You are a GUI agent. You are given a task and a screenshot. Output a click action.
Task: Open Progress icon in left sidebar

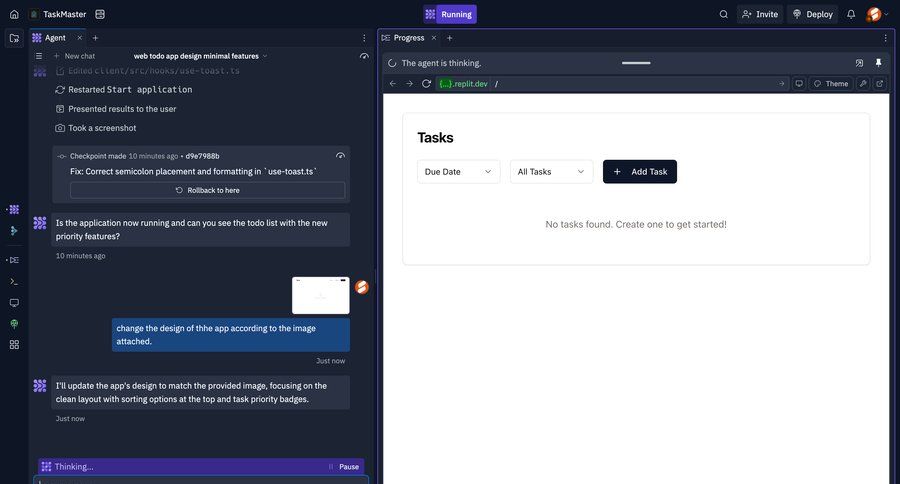(x=14, y=260)
